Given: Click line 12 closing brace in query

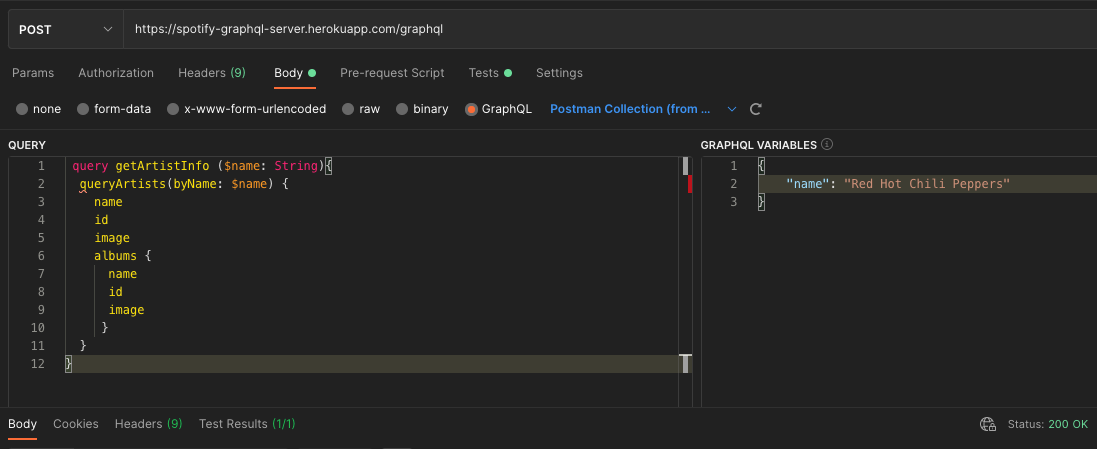Looking at the screenshot, I should coord(69,364).
